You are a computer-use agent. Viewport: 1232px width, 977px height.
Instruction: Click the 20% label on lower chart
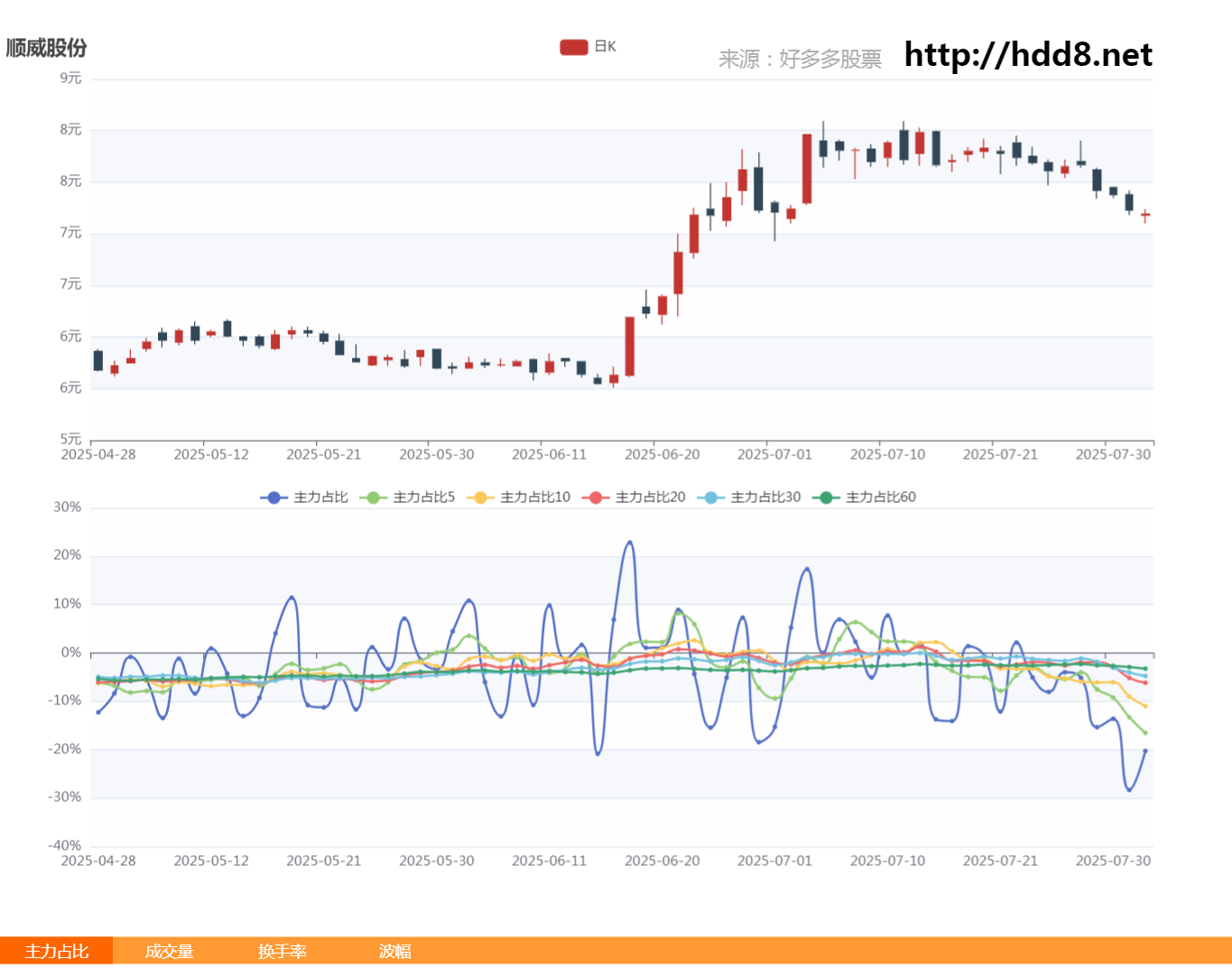click(67, 555)
